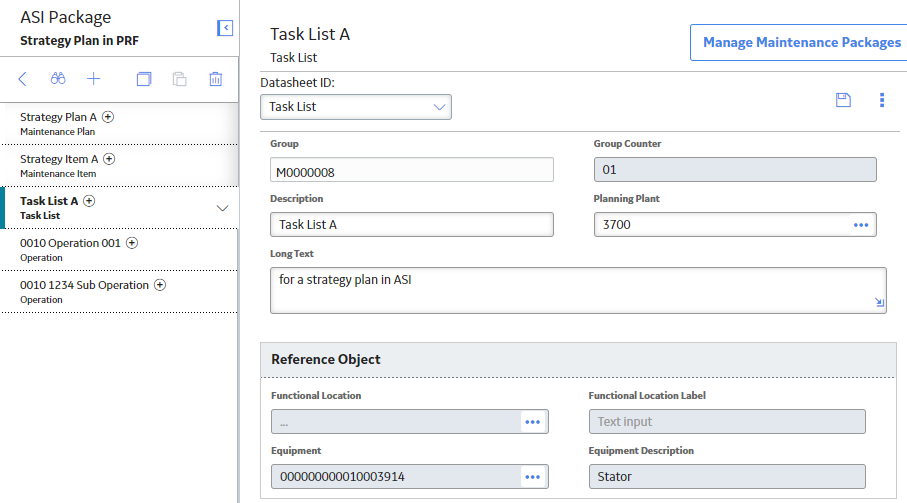Collapse the left ASI Package panel
This screenshot has height=503, width=907.
click(225, 28)
